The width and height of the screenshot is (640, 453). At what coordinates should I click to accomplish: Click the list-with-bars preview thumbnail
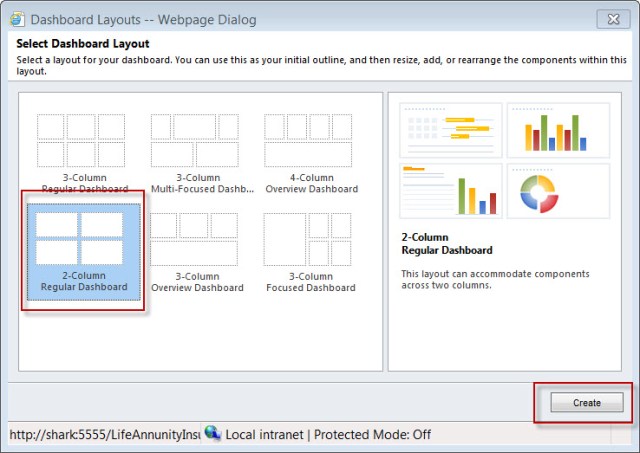(x=449, y=191)
